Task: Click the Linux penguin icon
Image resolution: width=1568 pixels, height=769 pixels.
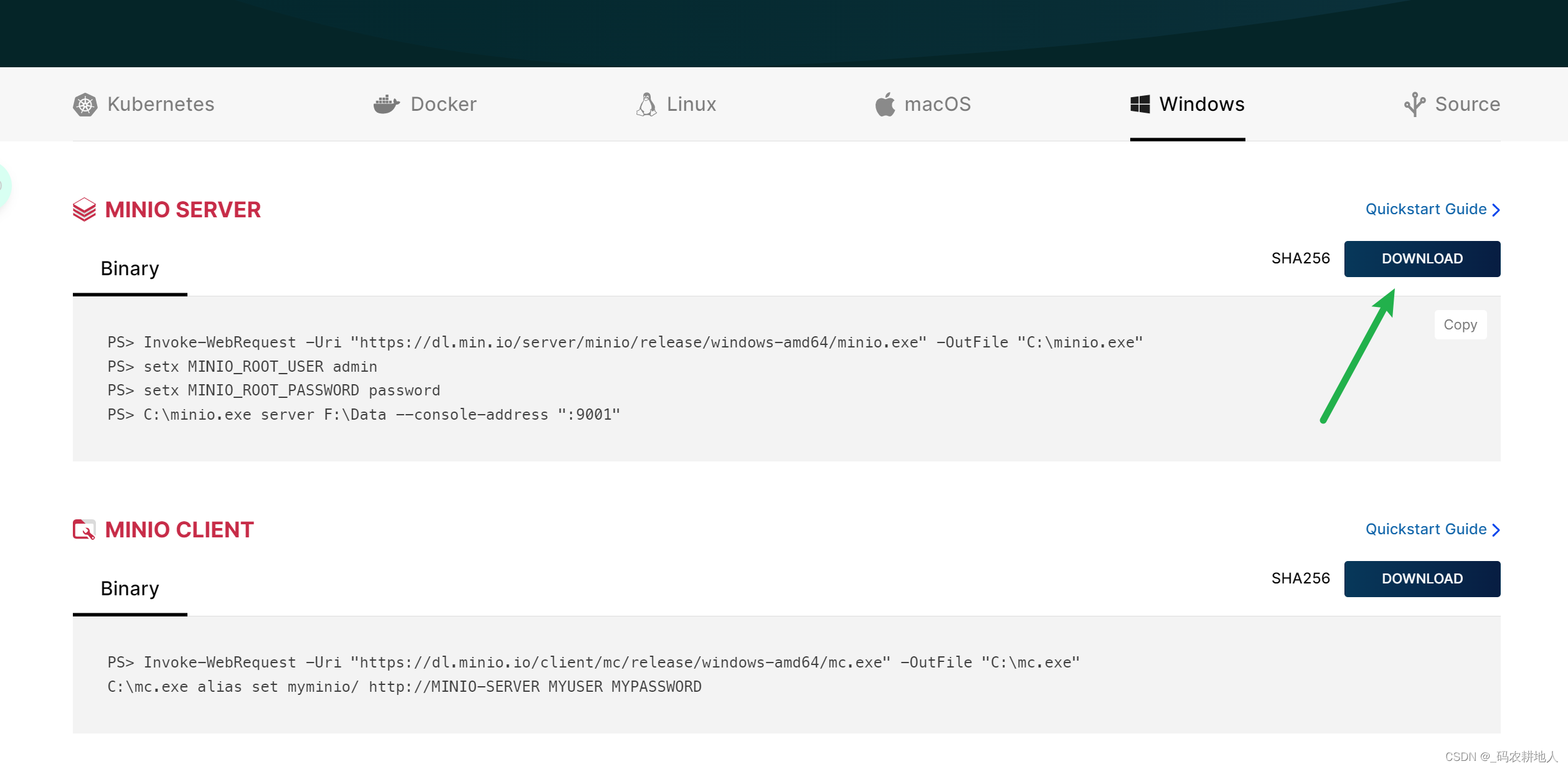Action: [x=646, y=105]
